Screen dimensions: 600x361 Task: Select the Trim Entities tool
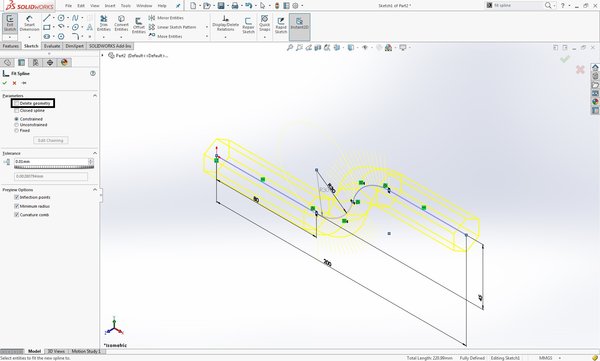pyautogui.click(x=103, y=23)
